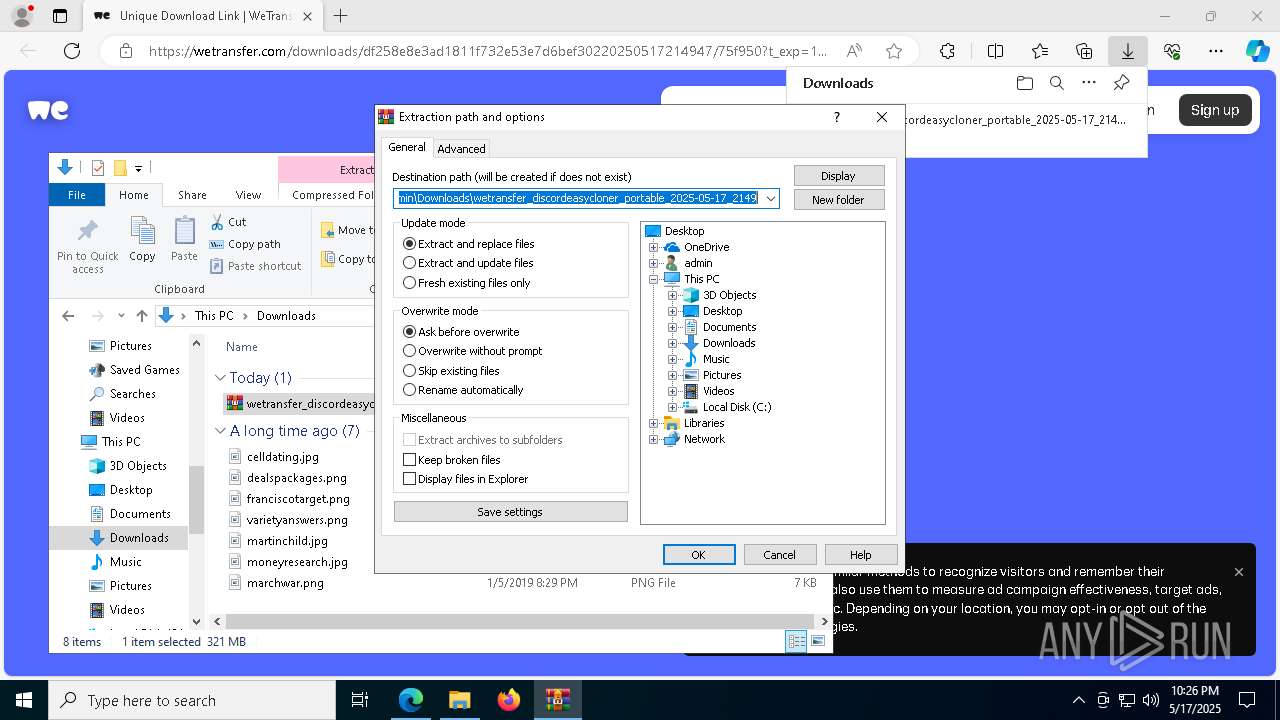Click destination path input field

pyautogui.click(x=577, y=198)
